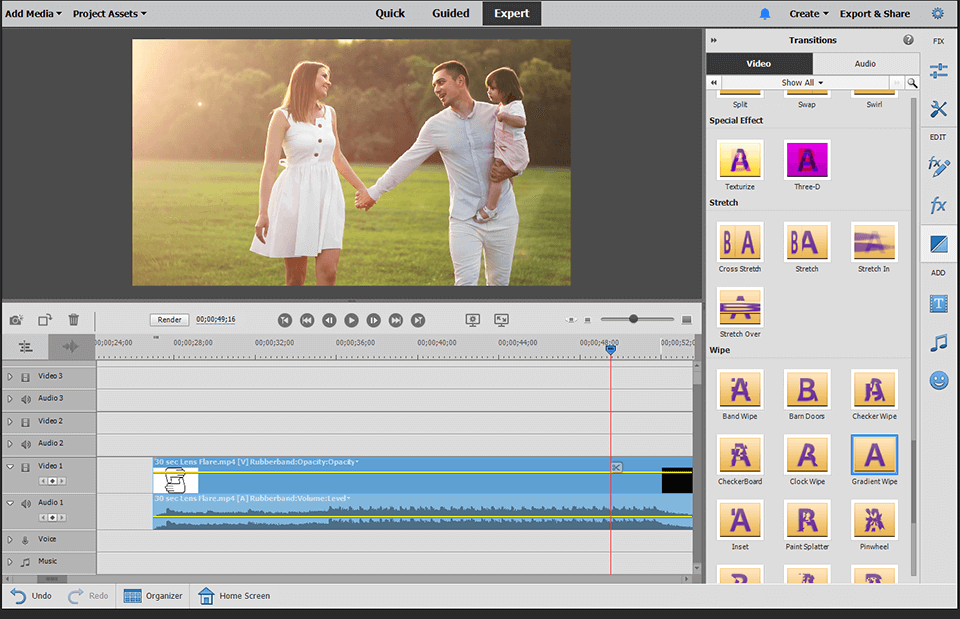Open the Music note panel

(x=938, y=343)
